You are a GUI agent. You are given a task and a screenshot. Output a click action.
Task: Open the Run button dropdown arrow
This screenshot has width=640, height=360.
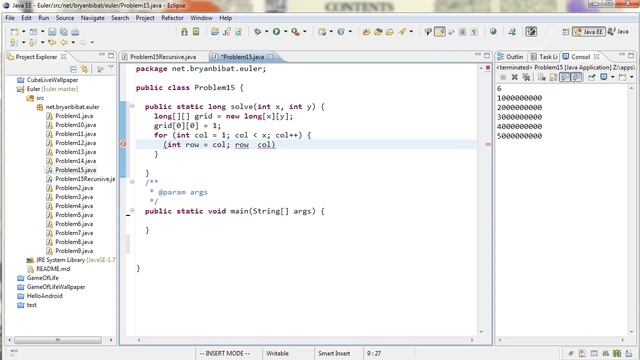pyautogui.click(x=285, y=31)
